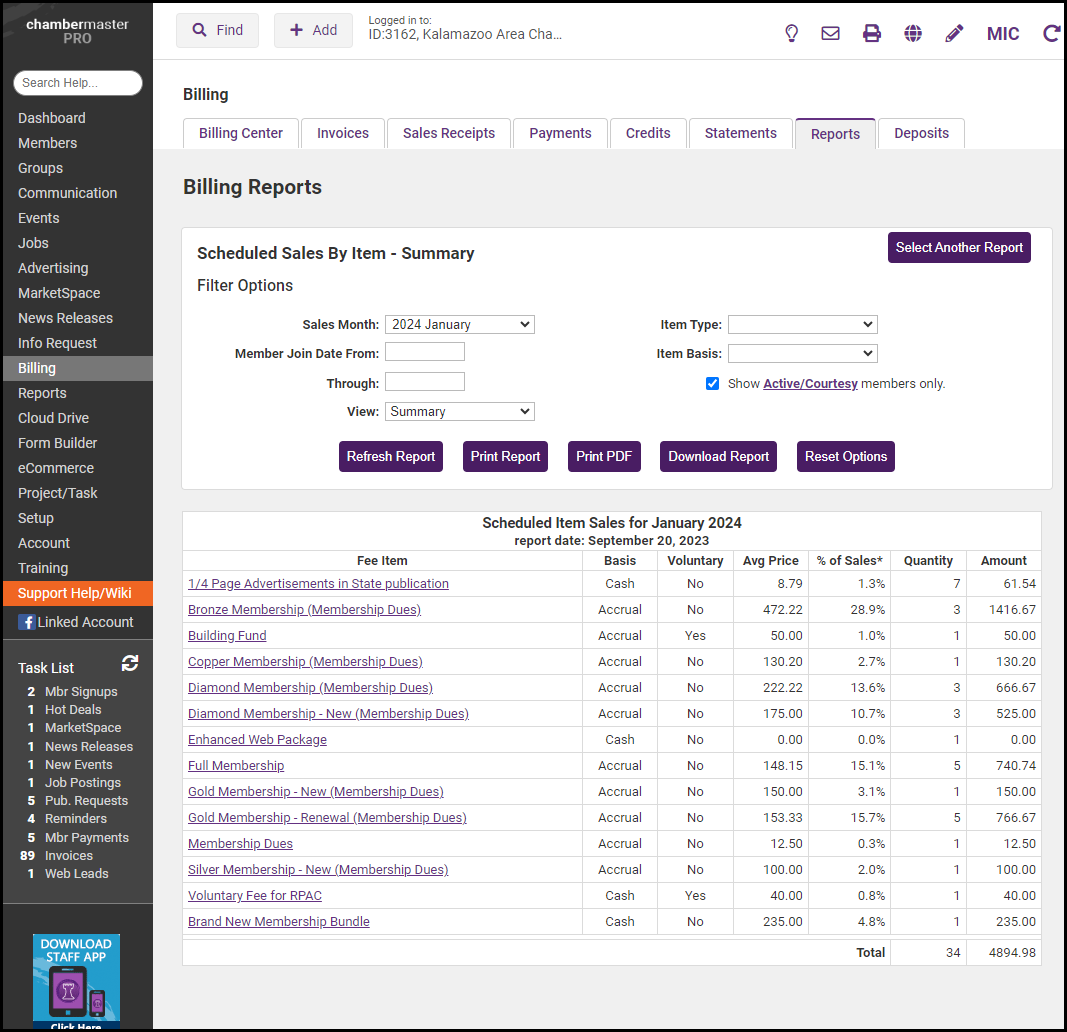Open the Sales Month dropdown
1067x1032 pixels.
click(x=459, y=324)
